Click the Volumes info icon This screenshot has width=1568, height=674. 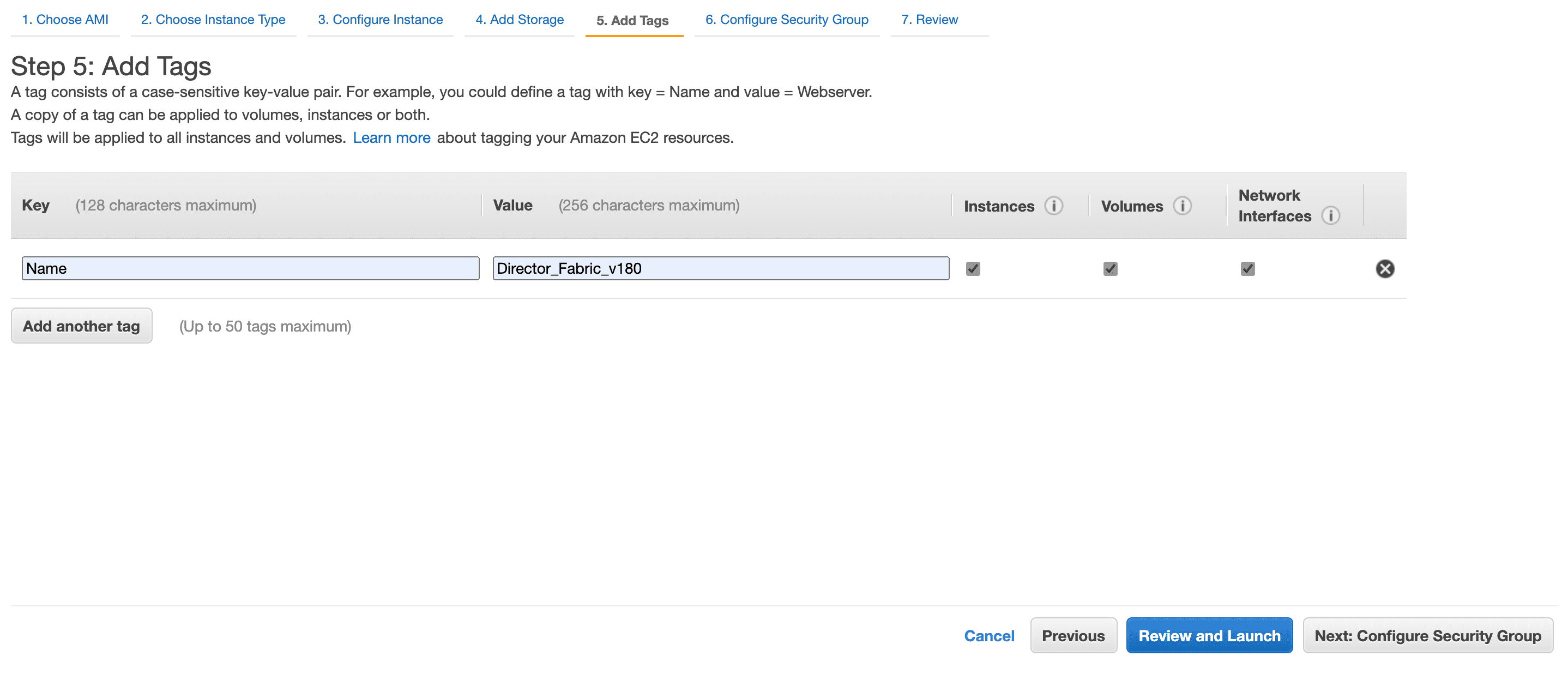(x=1182, y=206)
